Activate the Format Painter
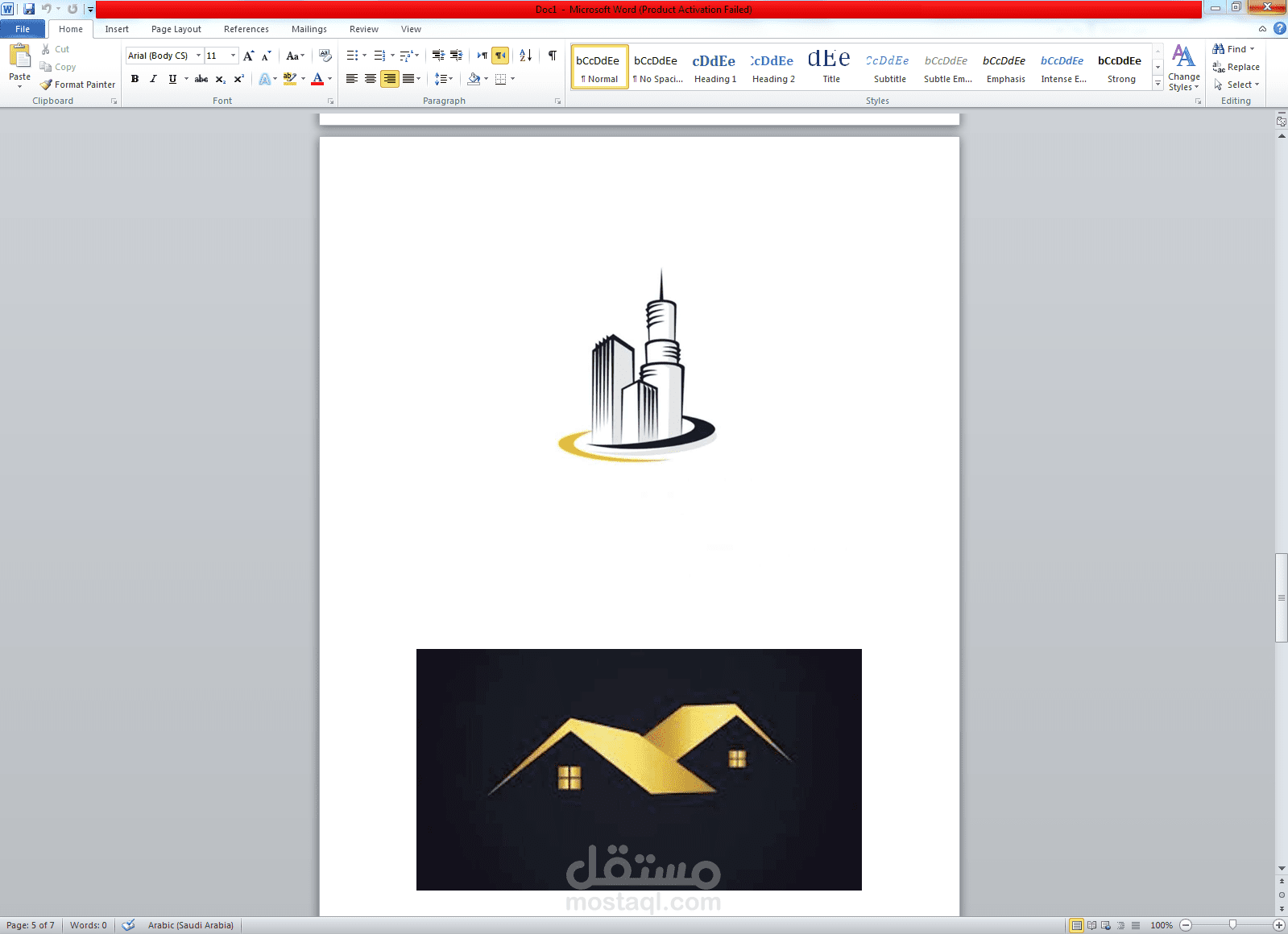1288x934 pixels. pyautogui.click(x=78, y=85)
